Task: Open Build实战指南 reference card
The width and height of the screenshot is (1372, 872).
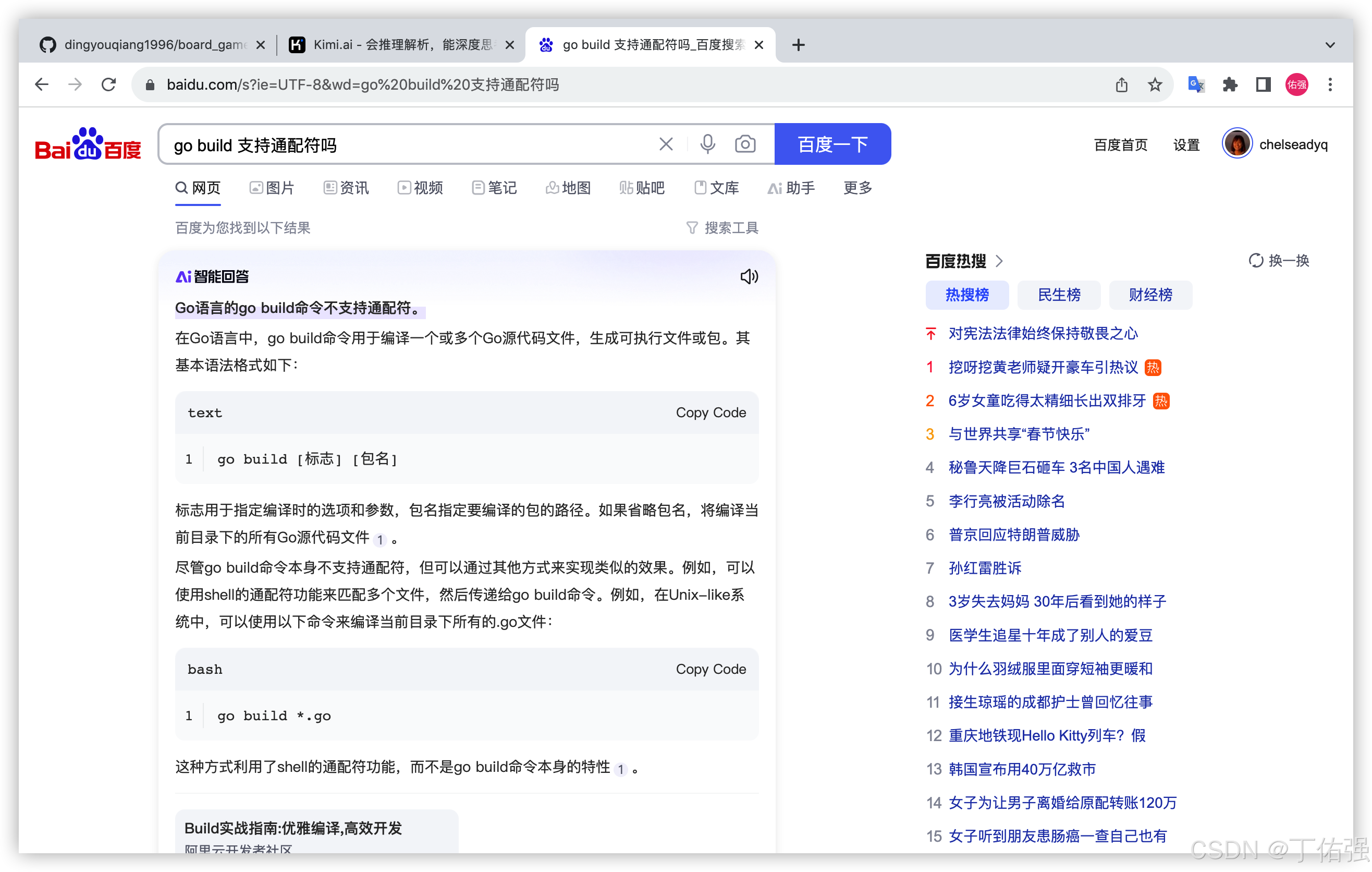Action: [316, 832]
